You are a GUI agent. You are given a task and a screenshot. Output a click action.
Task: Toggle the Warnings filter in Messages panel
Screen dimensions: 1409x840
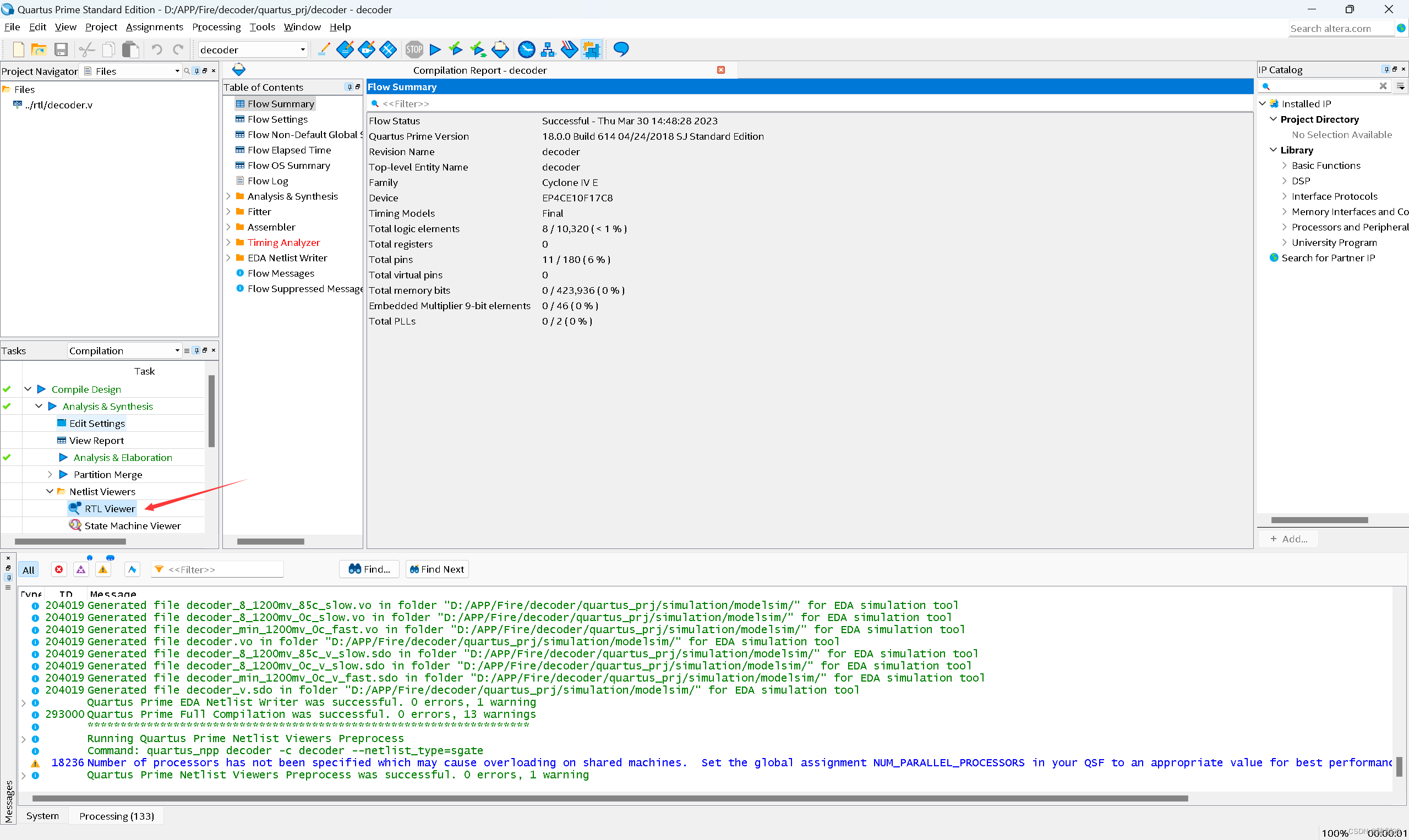[x=103, y=569]
